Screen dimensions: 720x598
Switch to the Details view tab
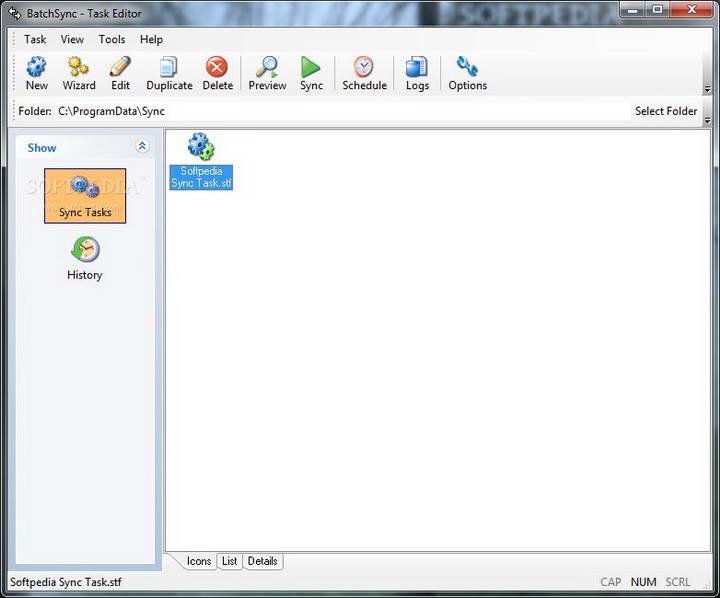[263, 561]
